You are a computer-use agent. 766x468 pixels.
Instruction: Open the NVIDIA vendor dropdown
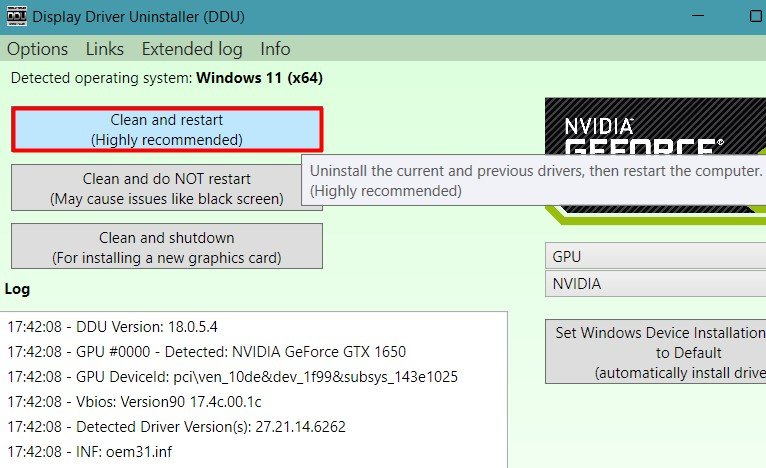click(x=655, y=283)
